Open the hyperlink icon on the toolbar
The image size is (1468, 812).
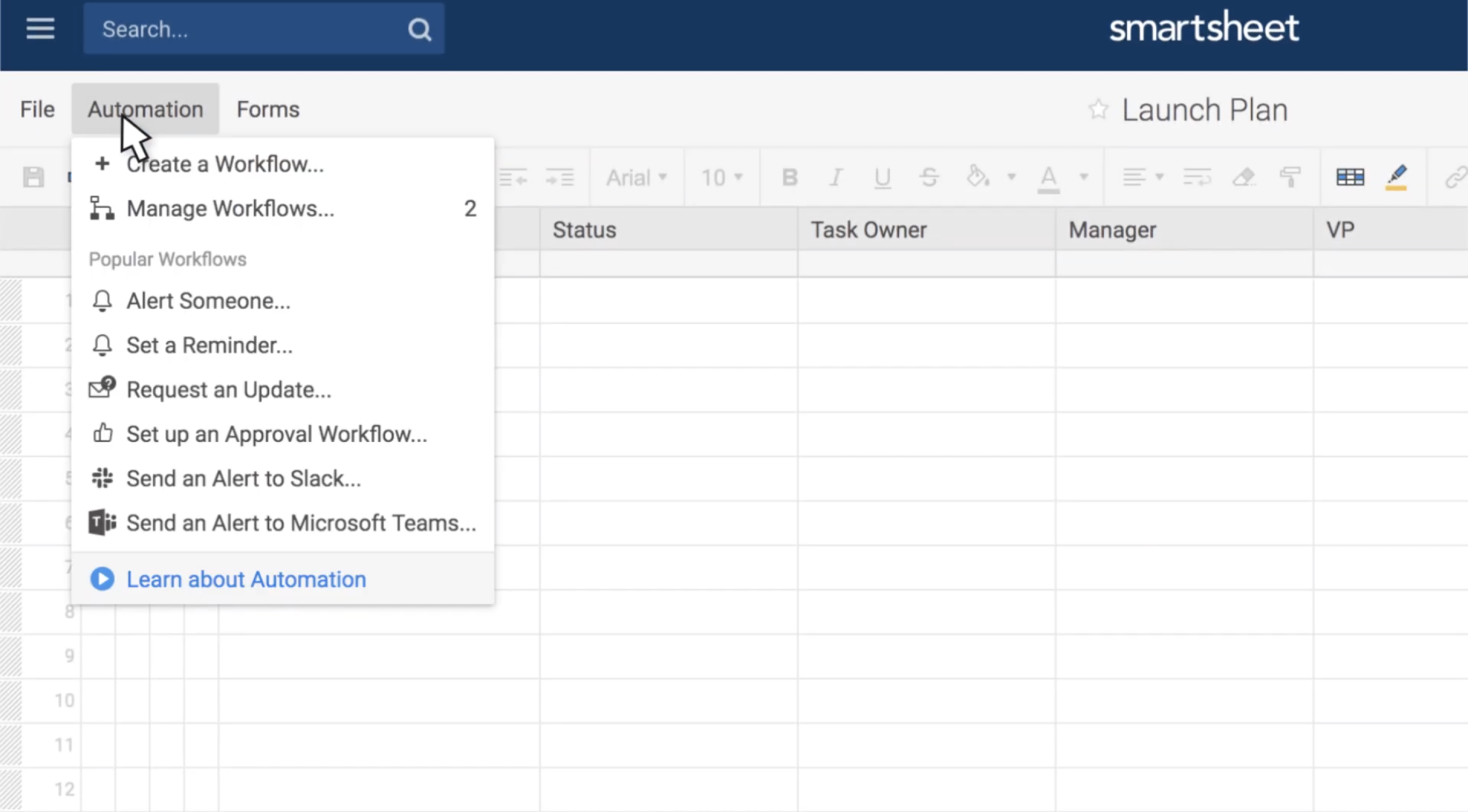point(1455,177)
